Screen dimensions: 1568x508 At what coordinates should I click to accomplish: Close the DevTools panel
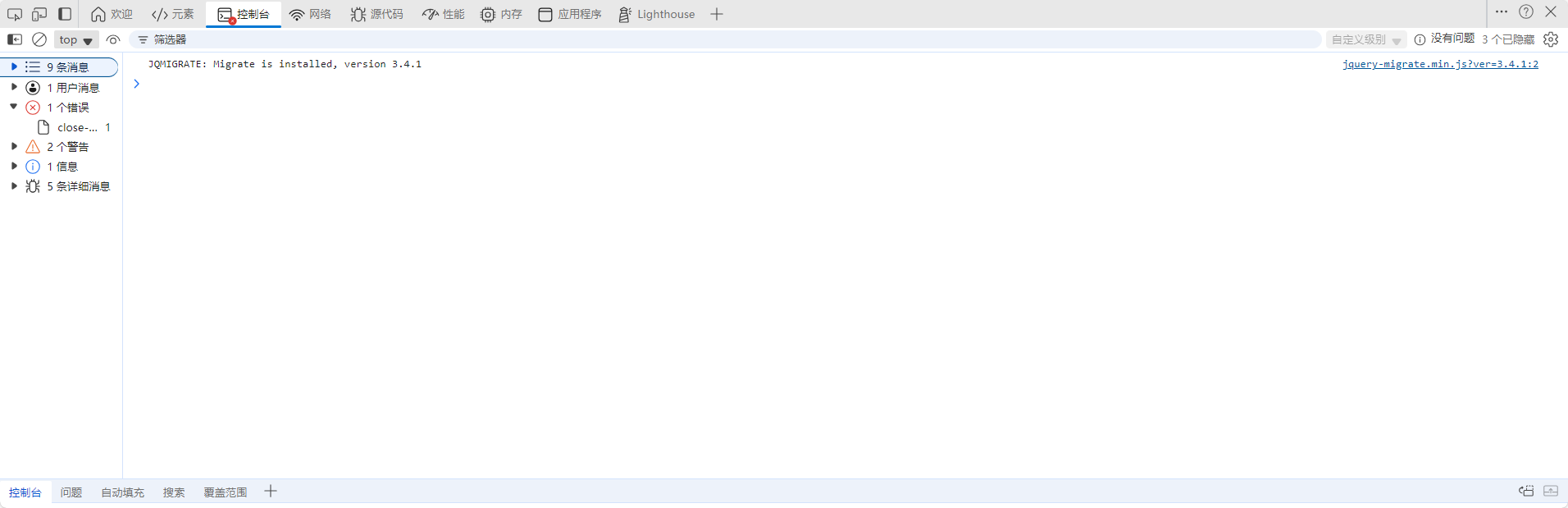pyautogui.click(x=1551, y=11)
